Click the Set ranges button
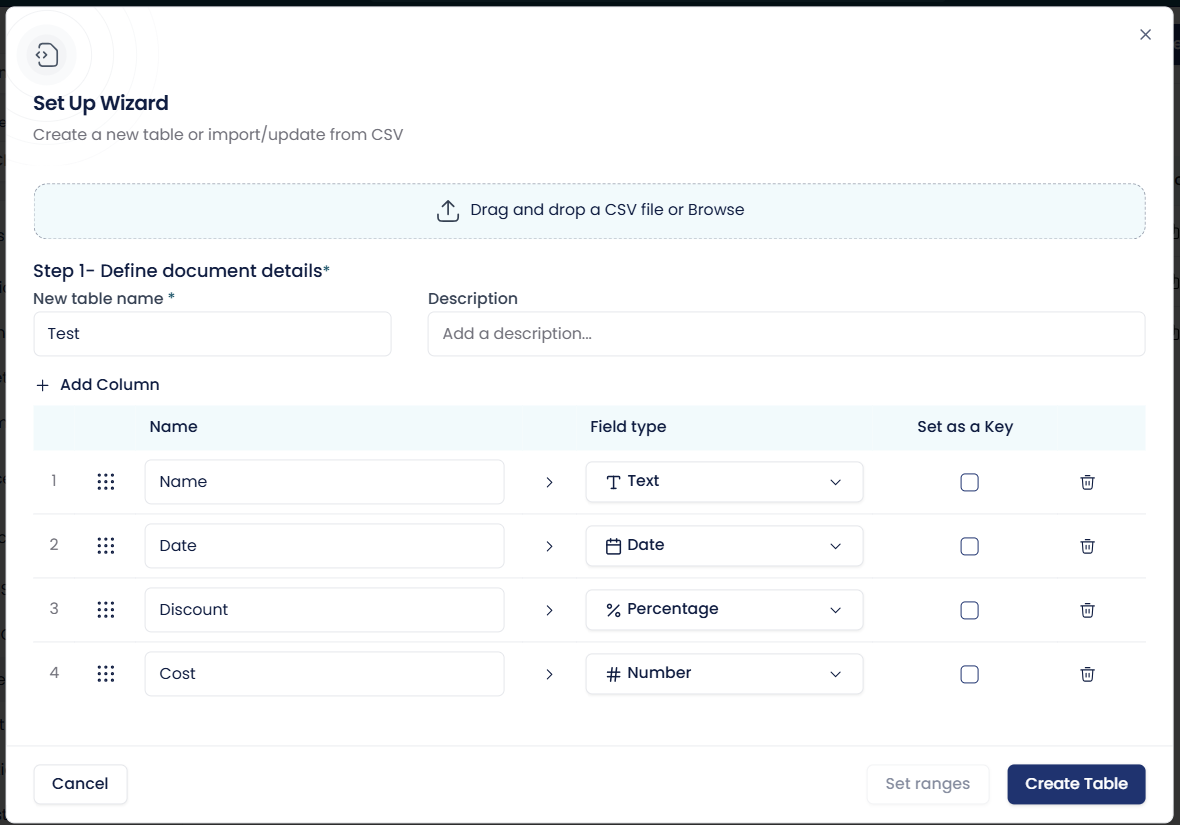The height and width of the screenshot is (825, 1180). pos(927,784)
